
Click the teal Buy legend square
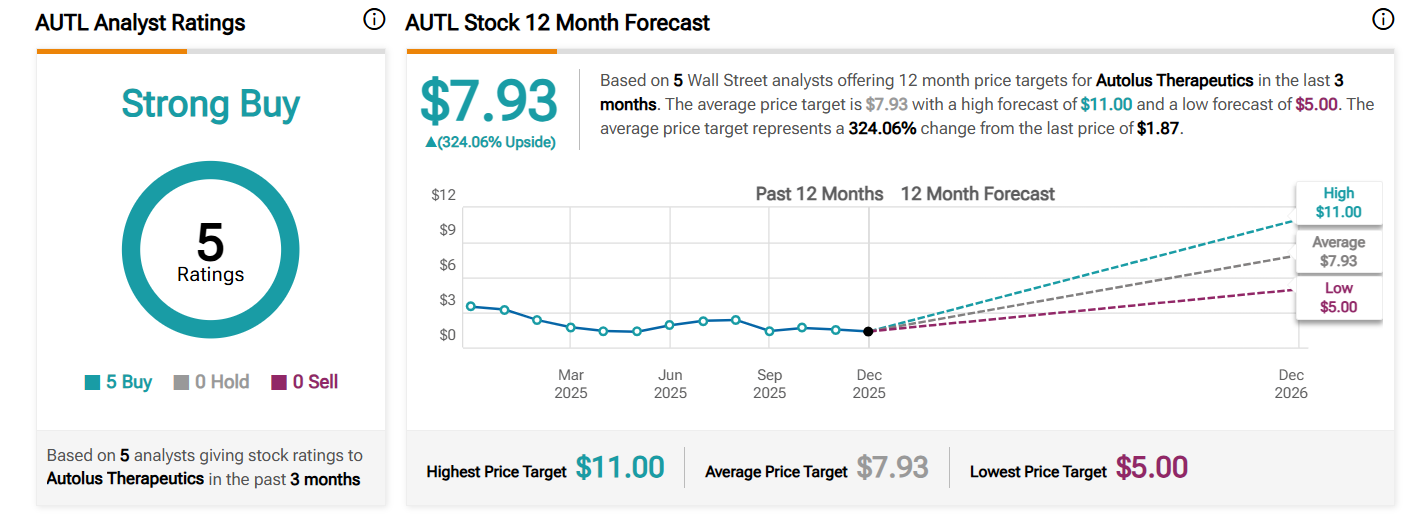(93, 382)
